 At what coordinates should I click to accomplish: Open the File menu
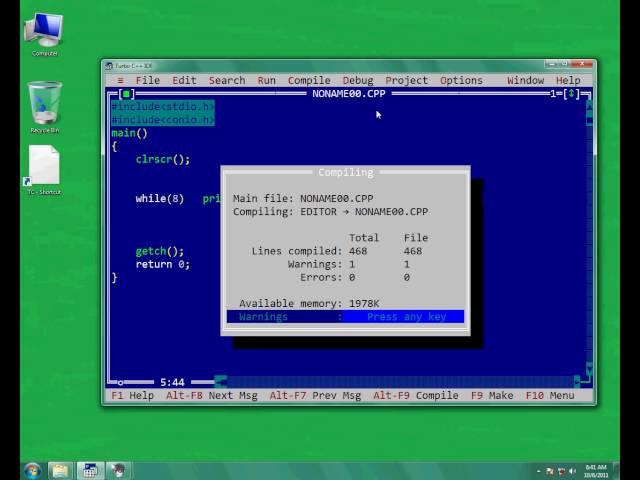tap(148, 80)
